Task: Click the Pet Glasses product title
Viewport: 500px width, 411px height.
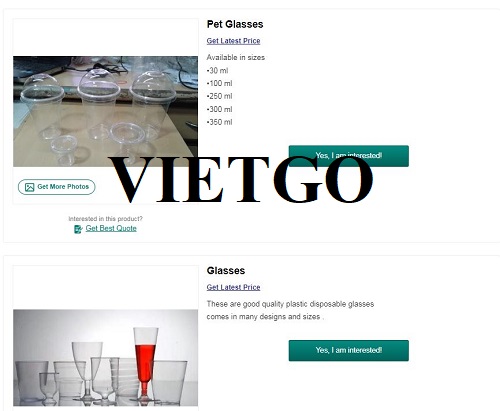Action: point(235,24)
